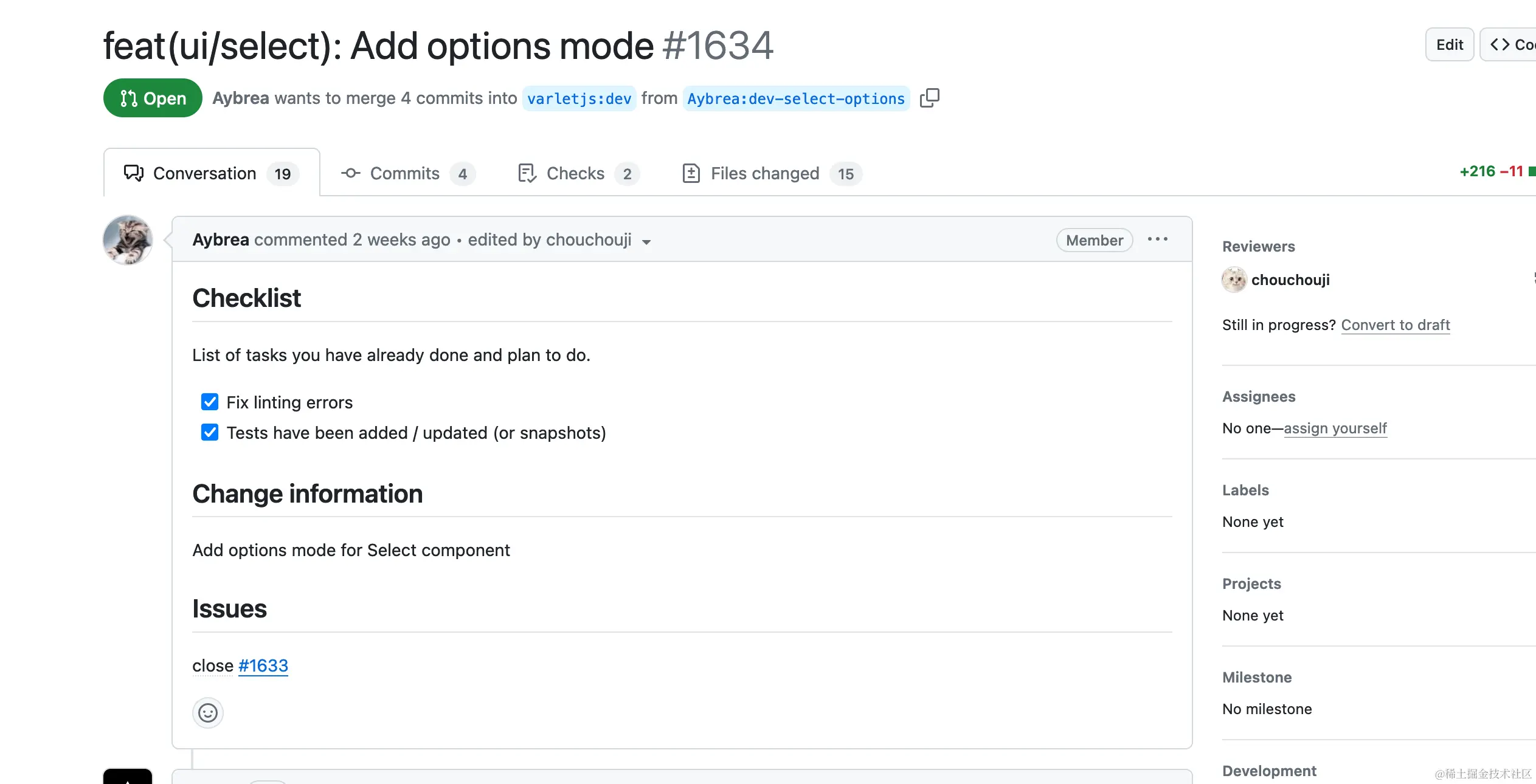Uncheck the Tests have been added checkbox
The height and width of the screenshot is (784, 1536).
[210, 432]
